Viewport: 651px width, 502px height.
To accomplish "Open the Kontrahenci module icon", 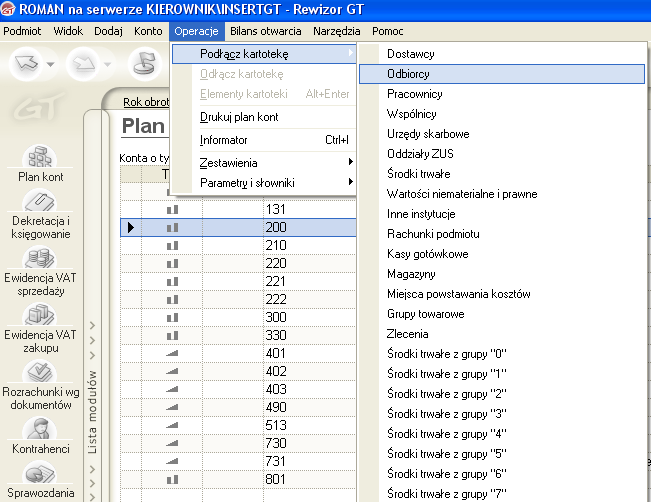I will pyautogui.click(x=40, y=429).
